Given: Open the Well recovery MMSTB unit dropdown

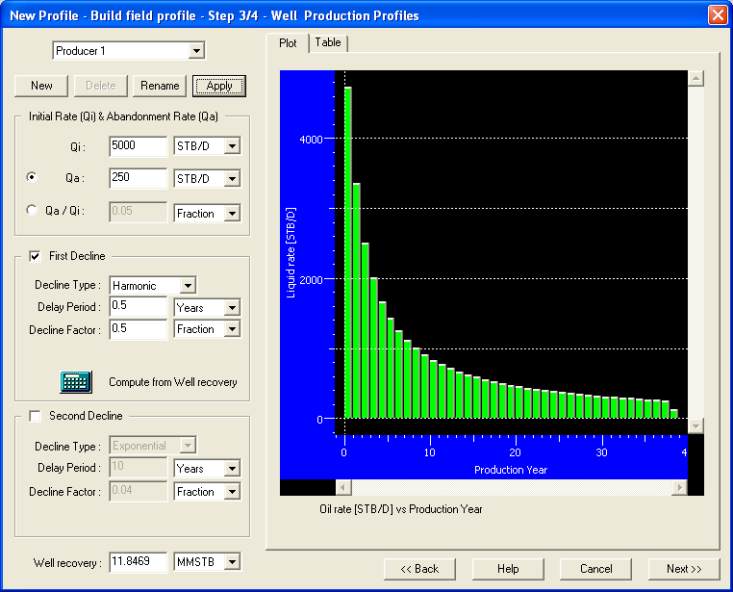Looking at the screenshot, I should pyautogui.click(x=232, y=562).
